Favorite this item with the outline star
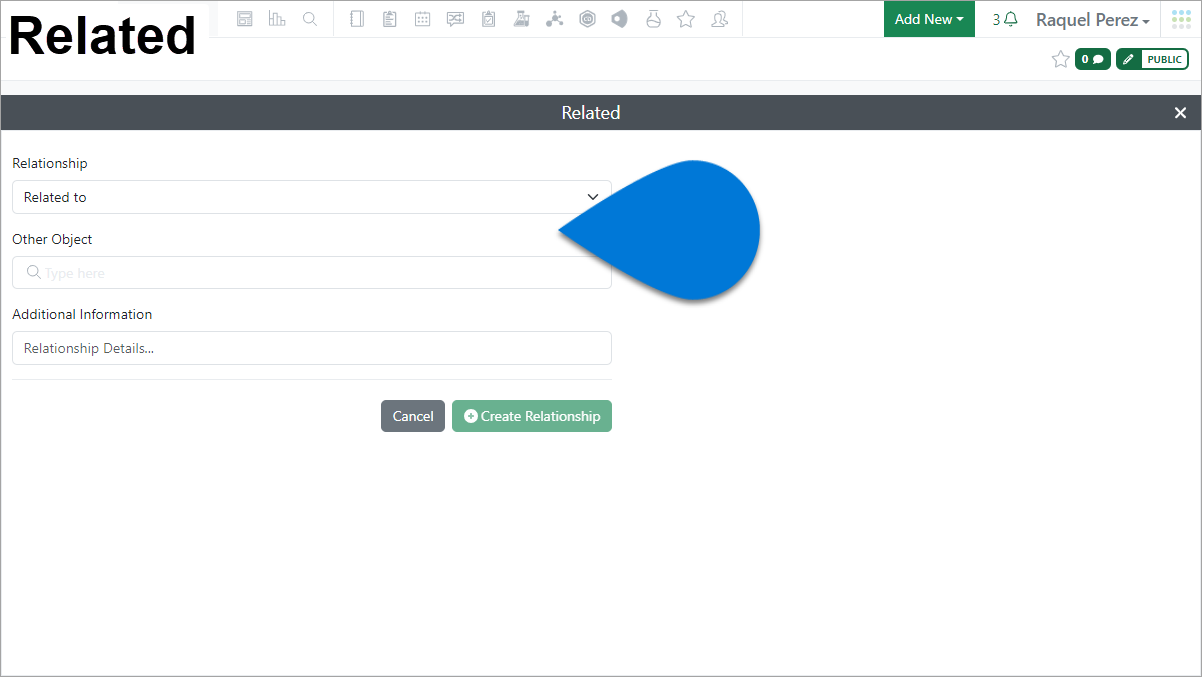 click(1061, 60)
